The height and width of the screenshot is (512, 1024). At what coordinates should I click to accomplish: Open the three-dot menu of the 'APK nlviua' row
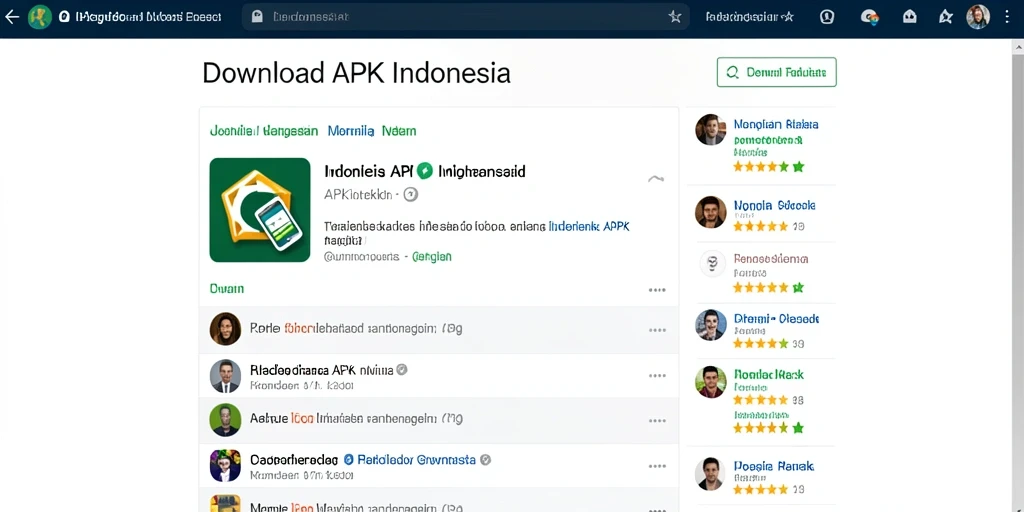point(657,376)
